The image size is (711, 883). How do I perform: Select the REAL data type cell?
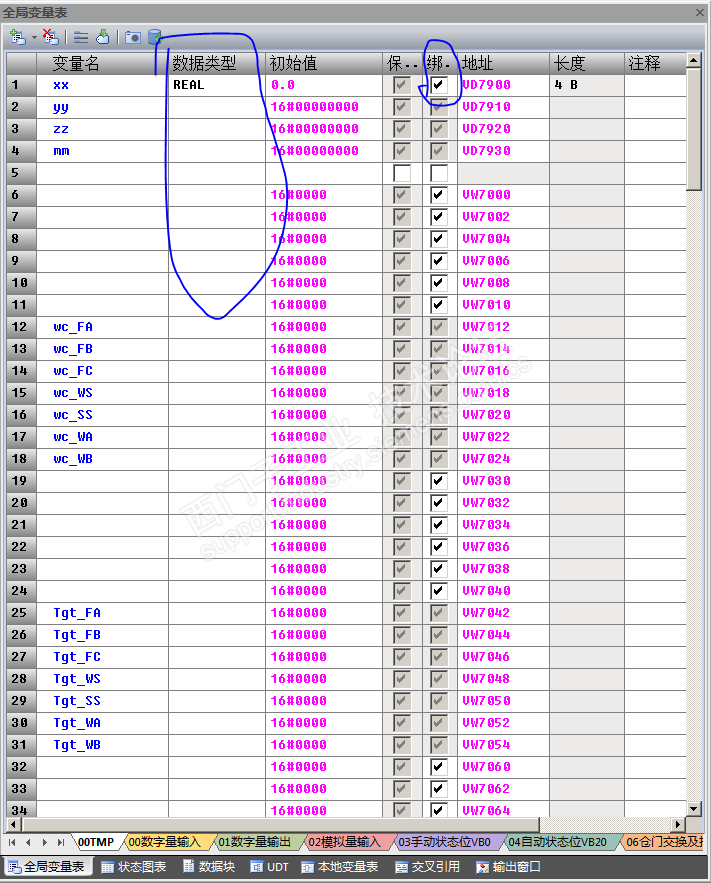tap(217, 85)
